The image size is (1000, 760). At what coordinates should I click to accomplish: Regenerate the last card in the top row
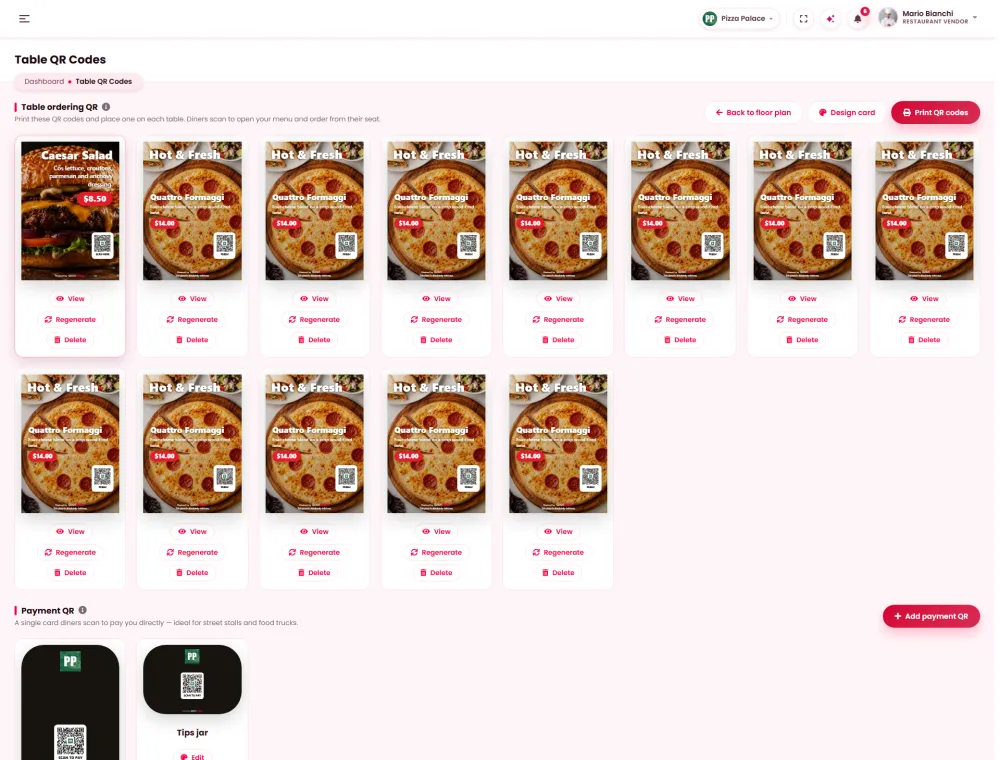924,319
